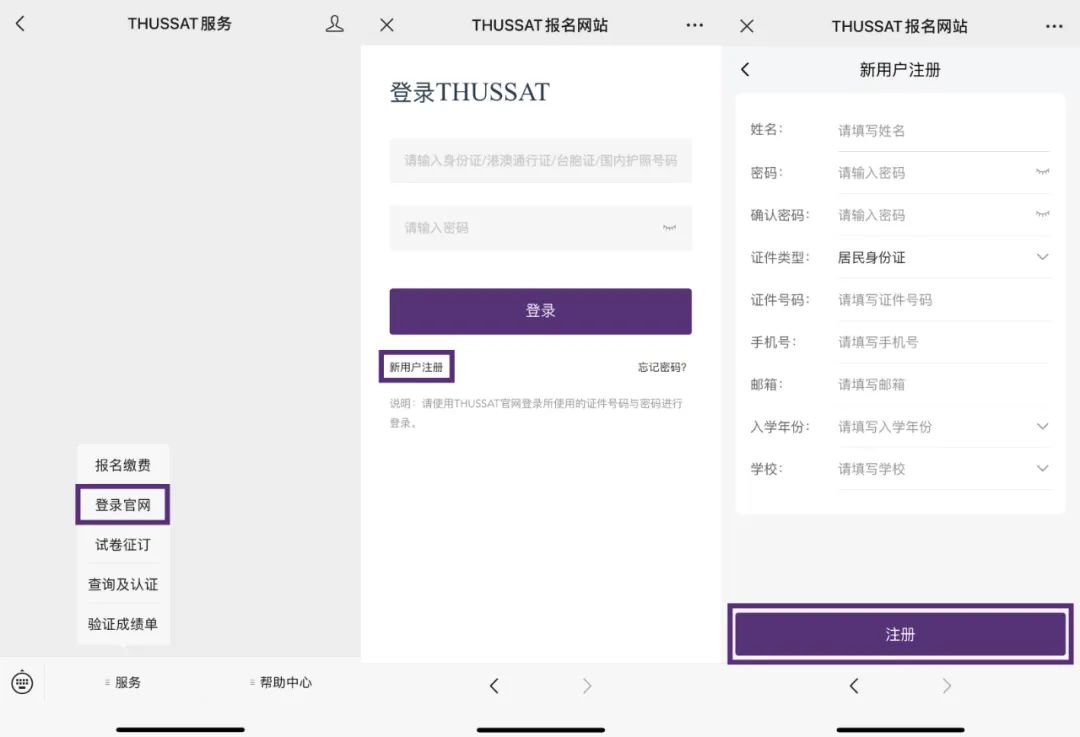Toggle visibility for the 确认密码 field
Image resolution: width=1080 pixels, height=737 pixels.
(x=1042, y=214)
